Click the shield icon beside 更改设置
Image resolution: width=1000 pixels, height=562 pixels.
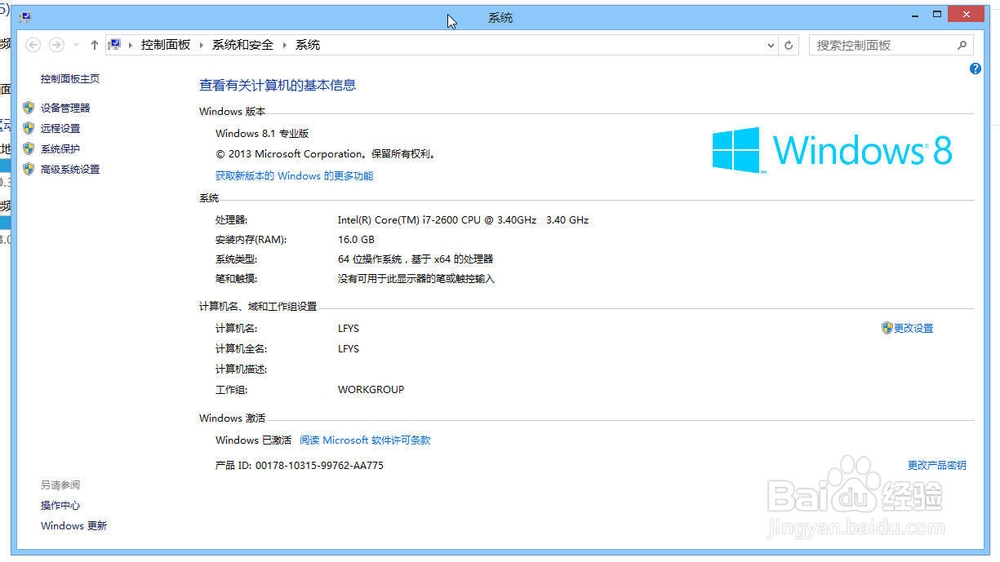[x=886, y=328]
